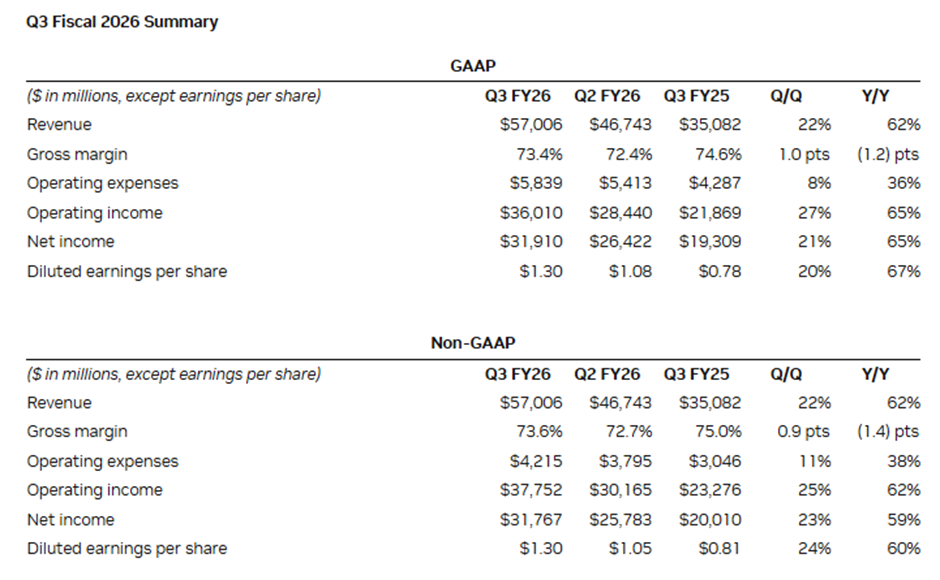Click the Non-GAAP table title
Viewport: 940px width, 580px height.
point(470,344)
